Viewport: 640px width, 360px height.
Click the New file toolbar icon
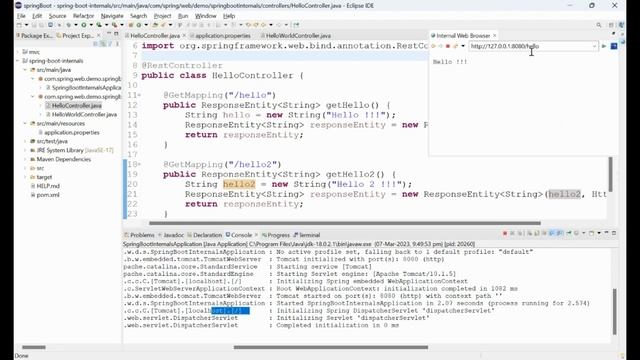point(19,25)
